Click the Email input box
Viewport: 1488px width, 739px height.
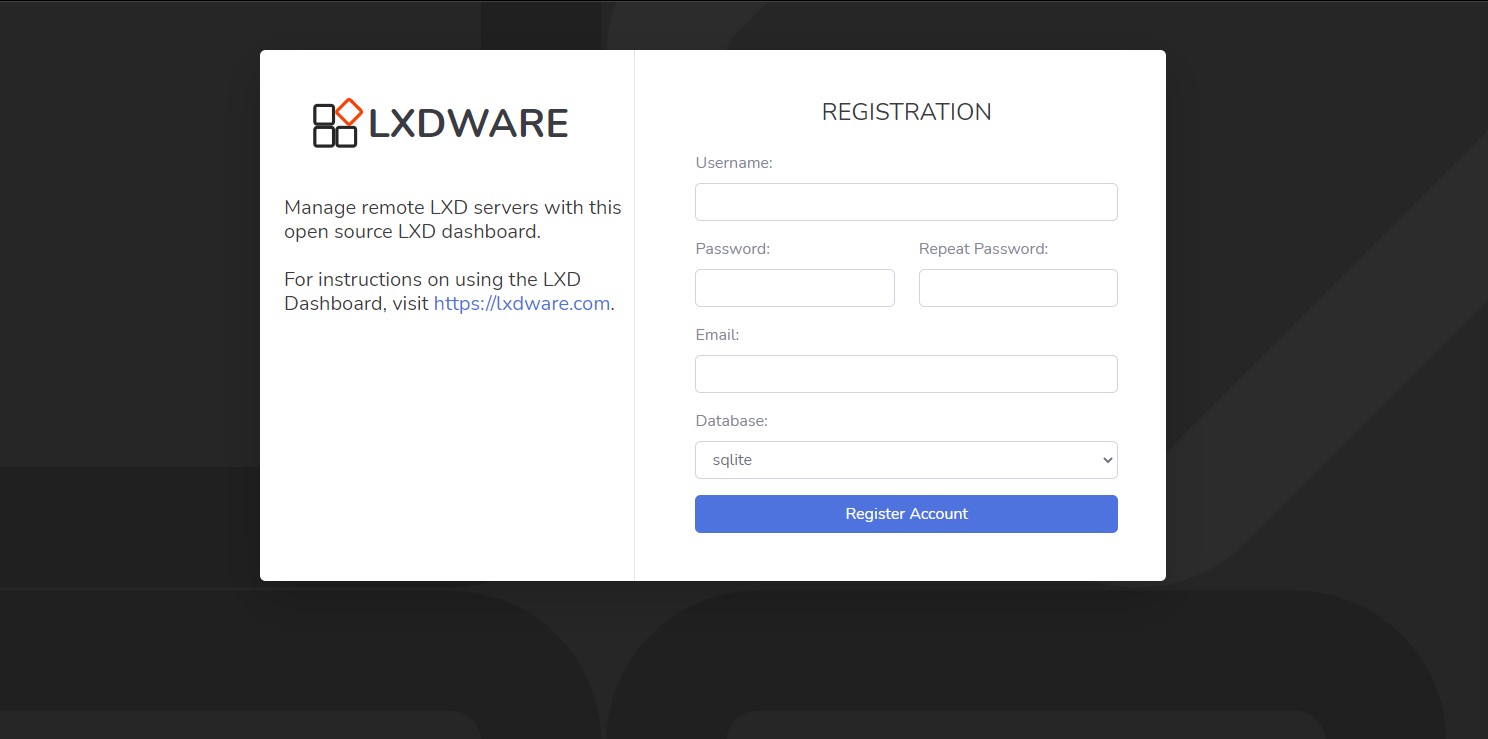click(x=906, y=374)
